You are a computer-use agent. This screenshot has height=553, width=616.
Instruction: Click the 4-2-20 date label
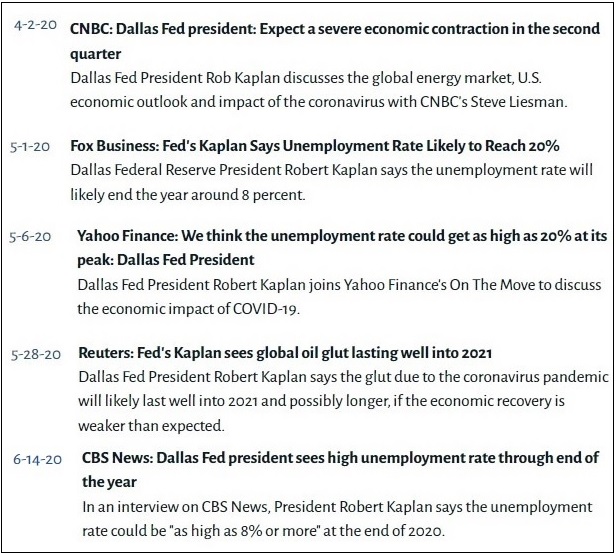pos(35,25)
